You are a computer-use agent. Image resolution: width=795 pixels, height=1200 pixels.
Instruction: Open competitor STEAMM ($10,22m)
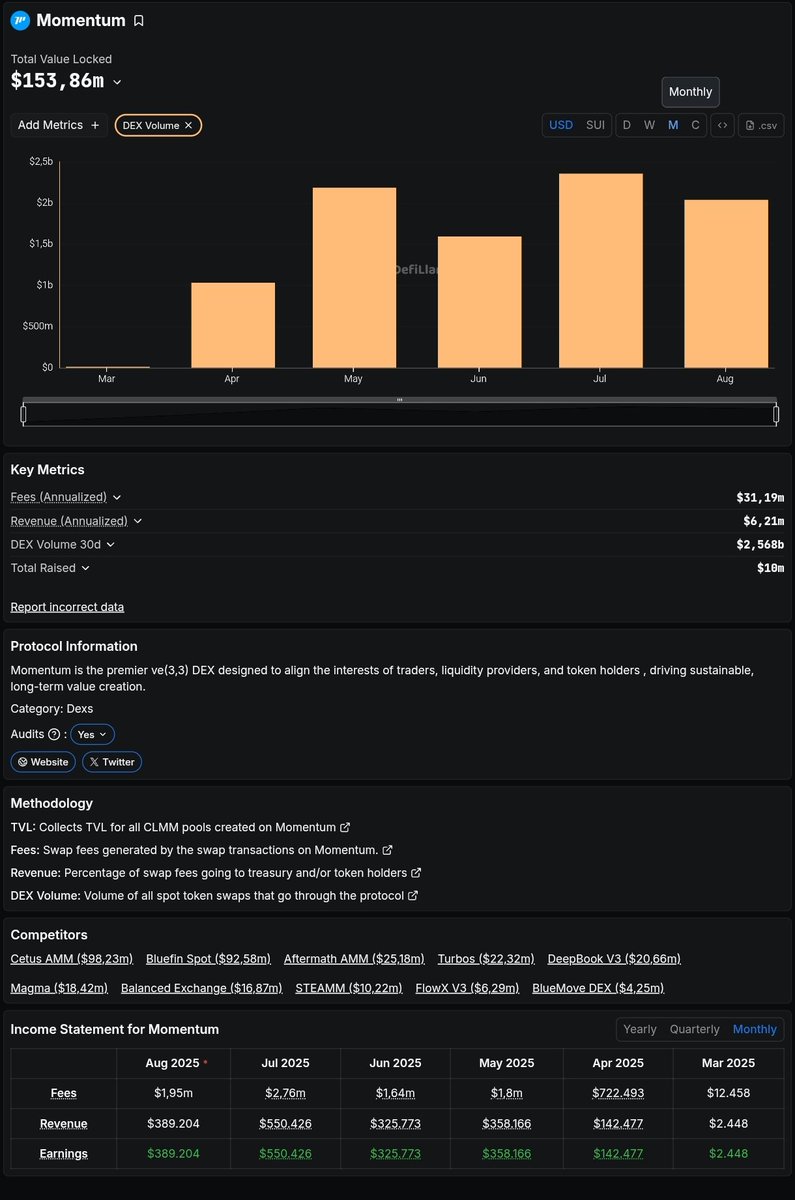349,988
